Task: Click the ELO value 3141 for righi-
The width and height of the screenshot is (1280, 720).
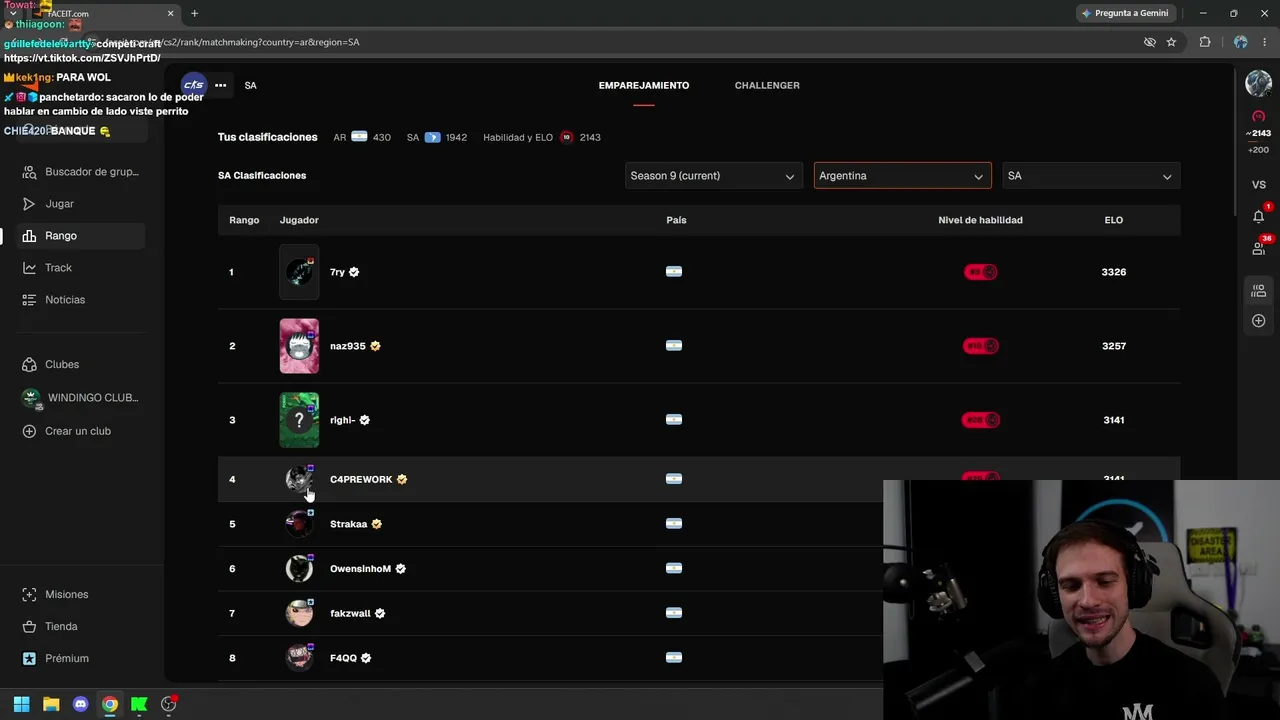Action: click(x=1113, y=420)
